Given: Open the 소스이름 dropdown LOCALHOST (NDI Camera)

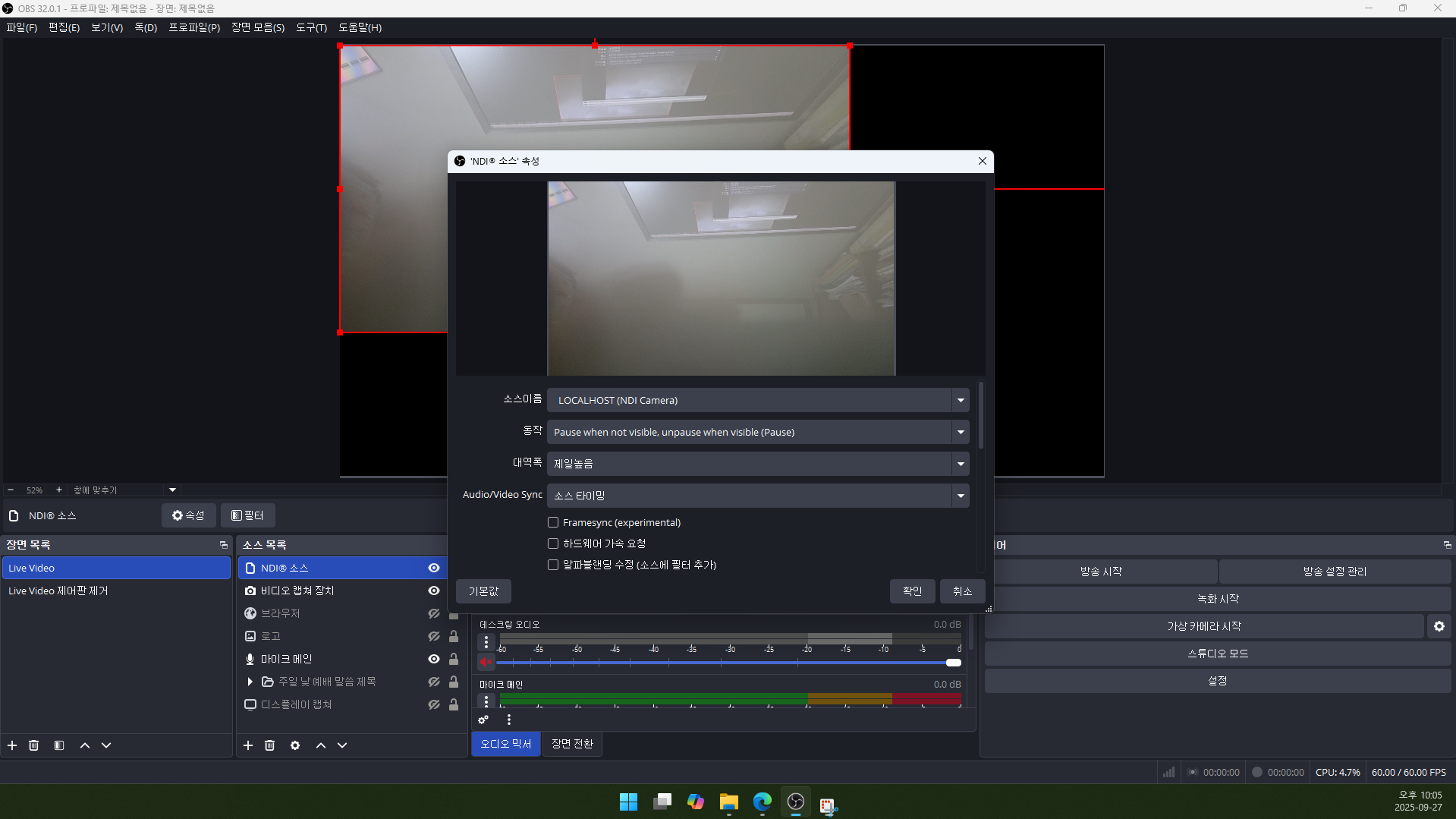Looking at the screenshot, I should pos(757,400).
